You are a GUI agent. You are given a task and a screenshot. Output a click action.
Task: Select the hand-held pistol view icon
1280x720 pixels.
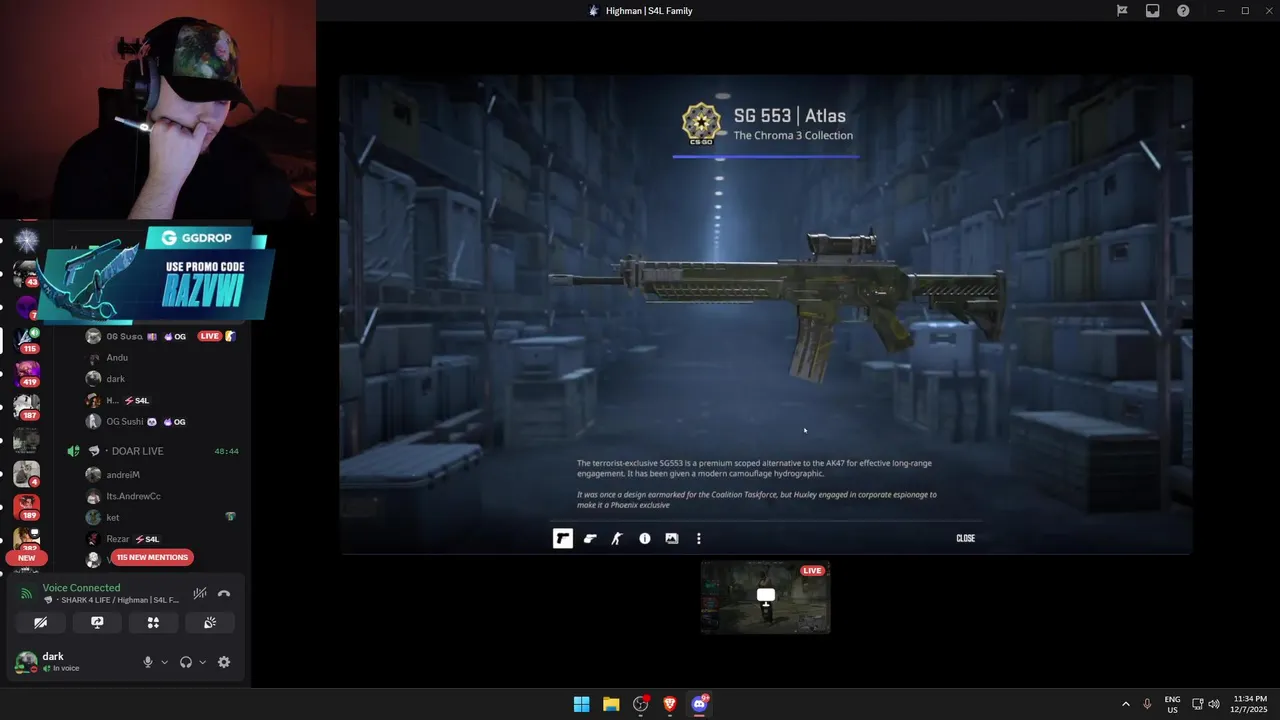pyautogui.click(x=590, y=538)
